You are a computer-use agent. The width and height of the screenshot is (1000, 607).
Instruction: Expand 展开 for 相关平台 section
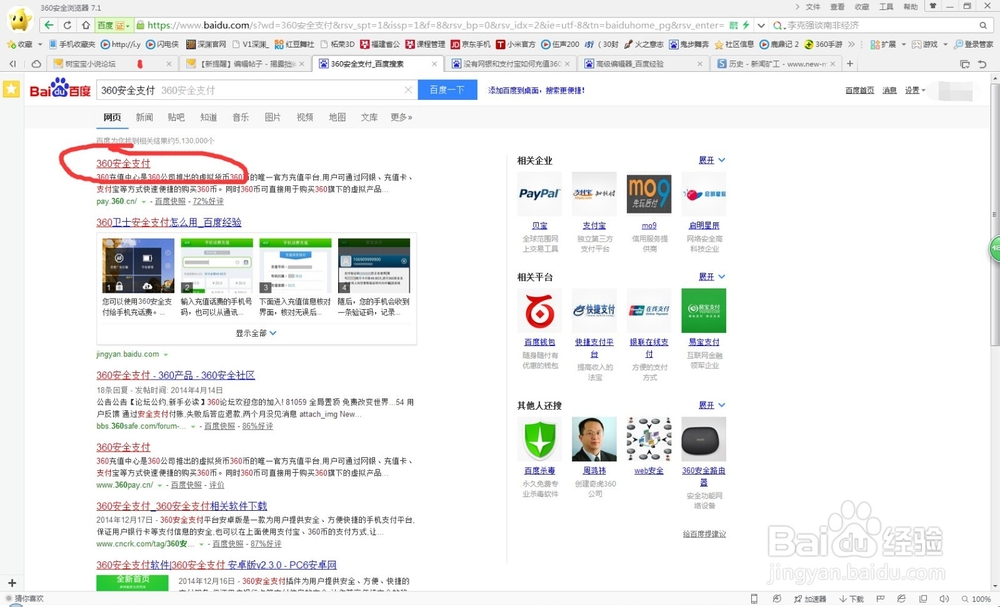[x=712, y=277]
